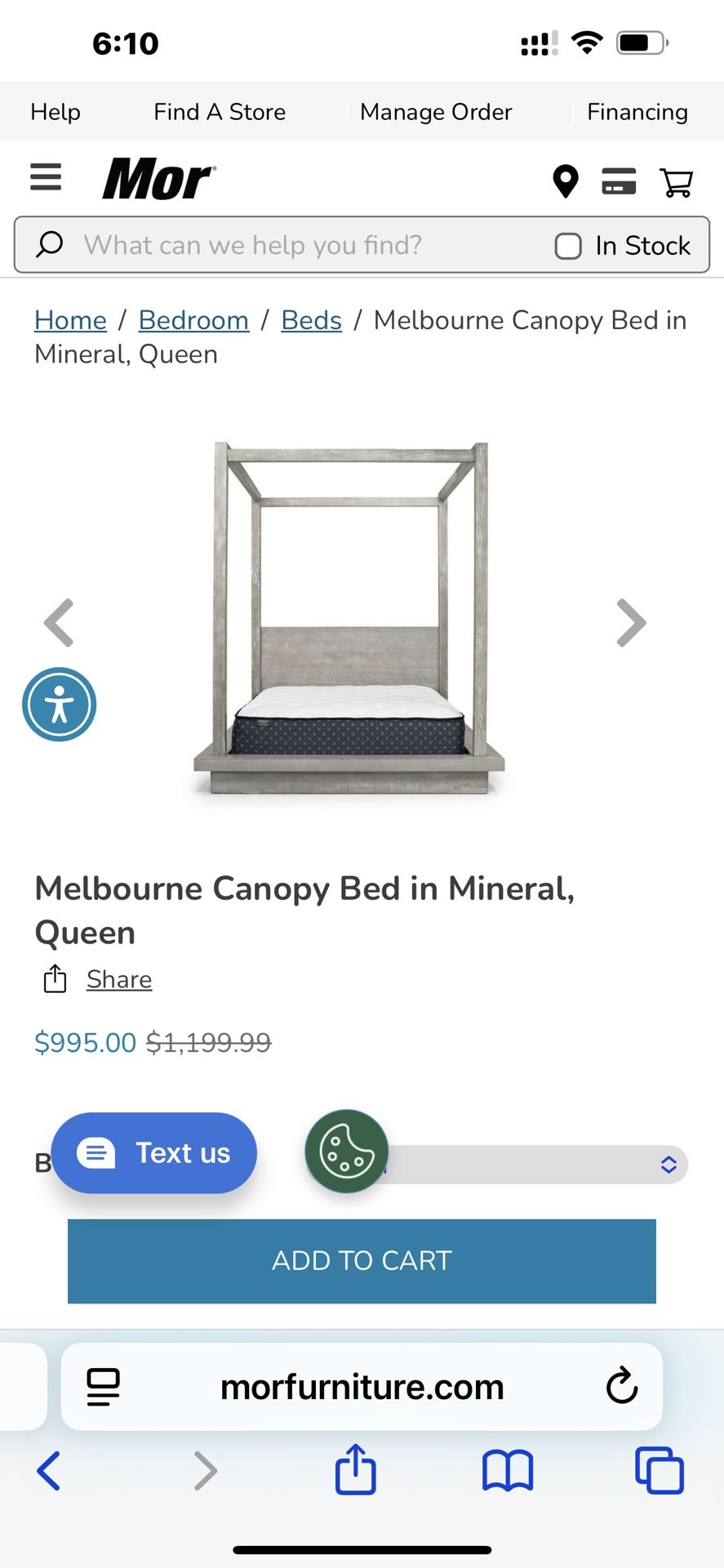Follow the Bedroom breadcrumb link
The height and width of the screenshot is (1568, 724).
(193, 320)
